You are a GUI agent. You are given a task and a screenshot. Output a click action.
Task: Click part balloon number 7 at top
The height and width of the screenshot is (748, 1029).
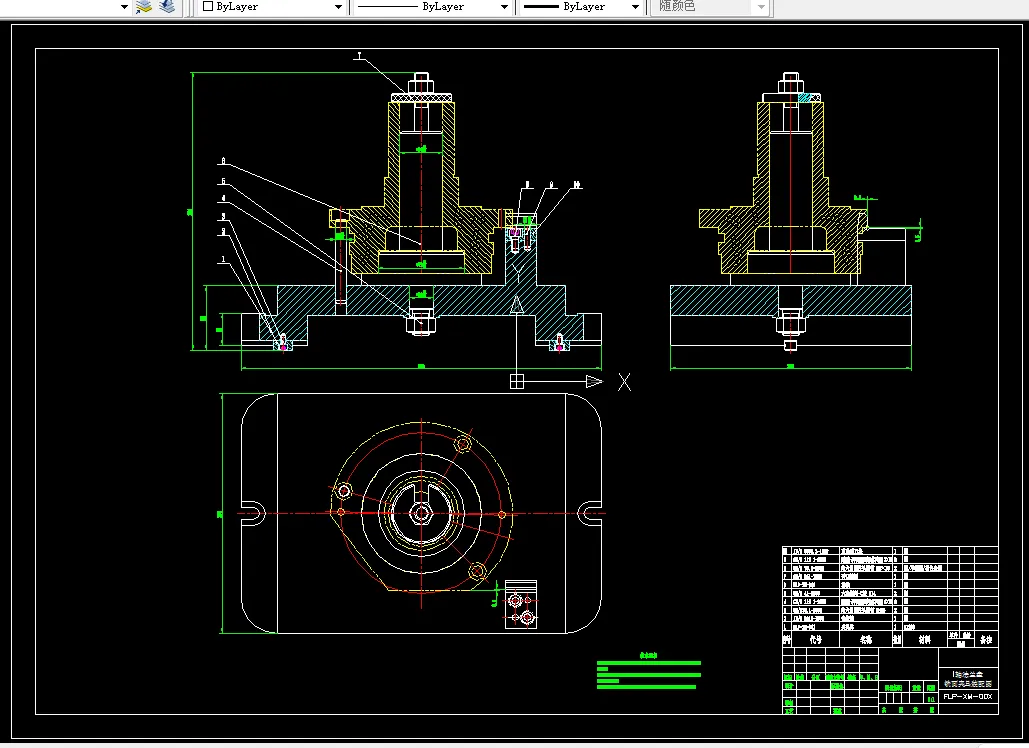click(358, 57)
